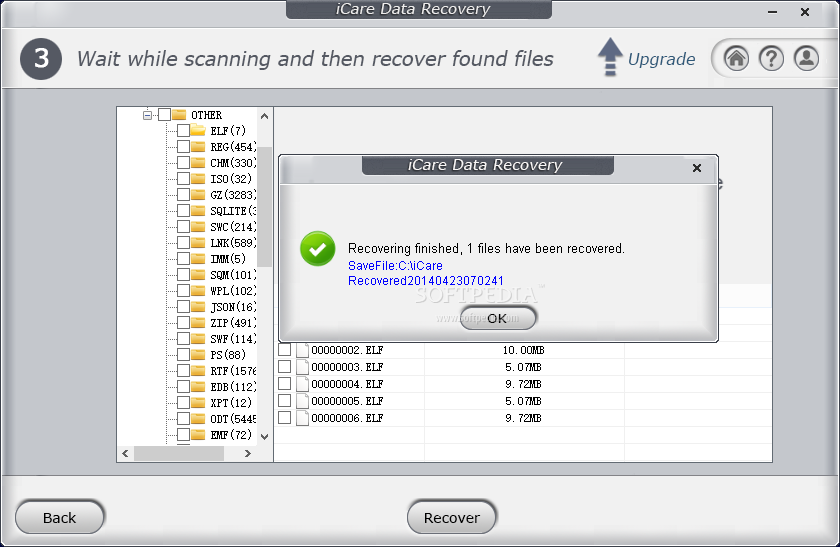Open the Help question mark icon

click(771, 58)
